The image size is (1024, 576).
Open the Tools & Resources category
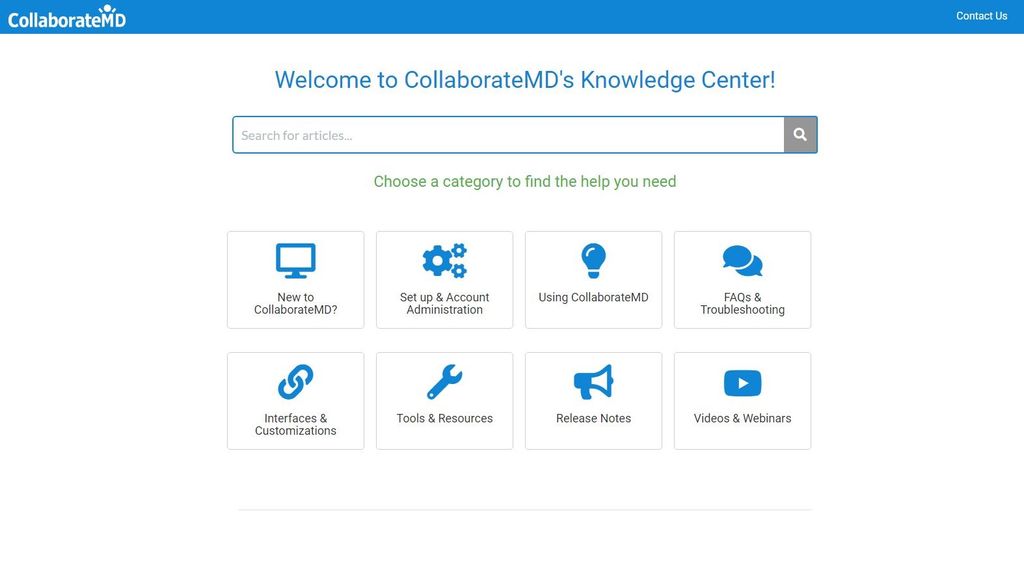click(444, 400)
